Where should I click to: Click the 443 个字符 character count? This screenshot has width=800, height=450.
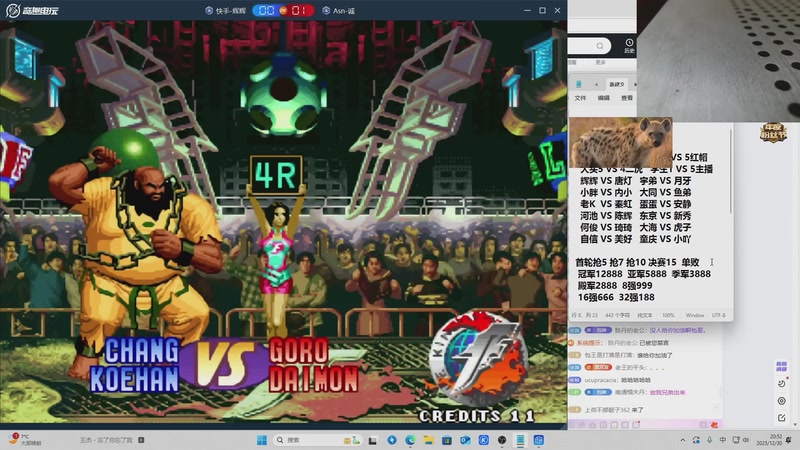click(x=617, y=315)
